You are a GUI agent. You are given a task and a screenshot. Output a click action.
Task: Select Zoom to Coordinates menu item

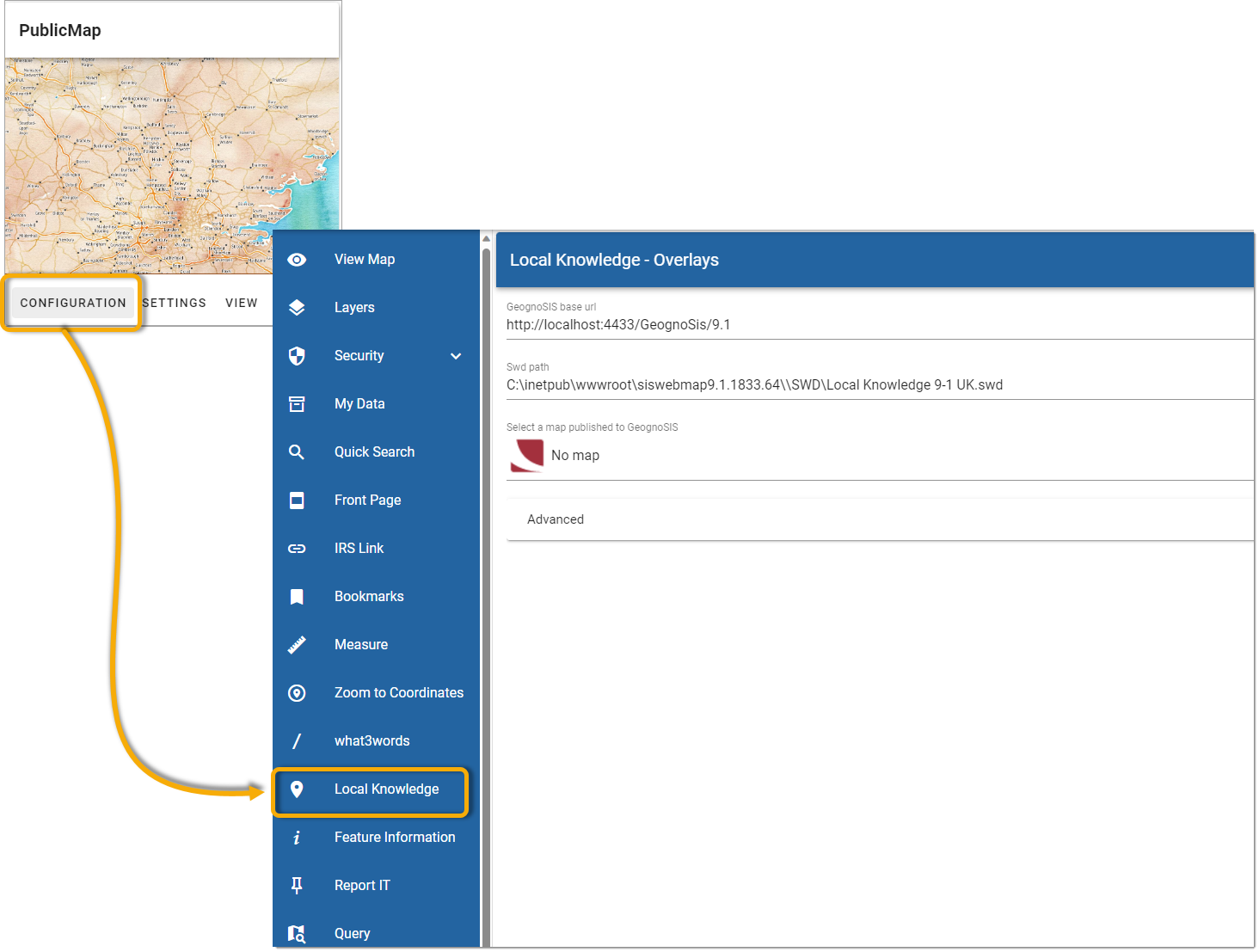click(x=398, y=693)
